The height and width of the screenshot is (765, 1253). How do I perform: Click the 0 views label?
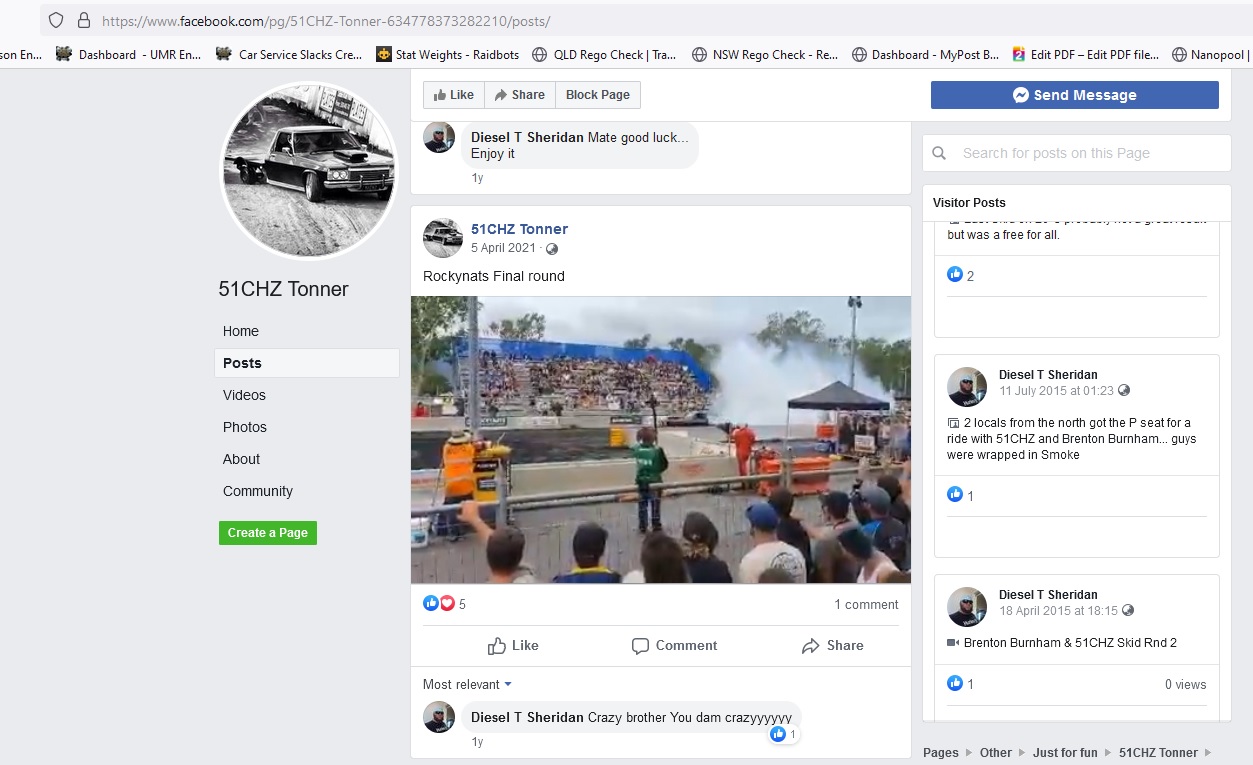(1185, 685)
